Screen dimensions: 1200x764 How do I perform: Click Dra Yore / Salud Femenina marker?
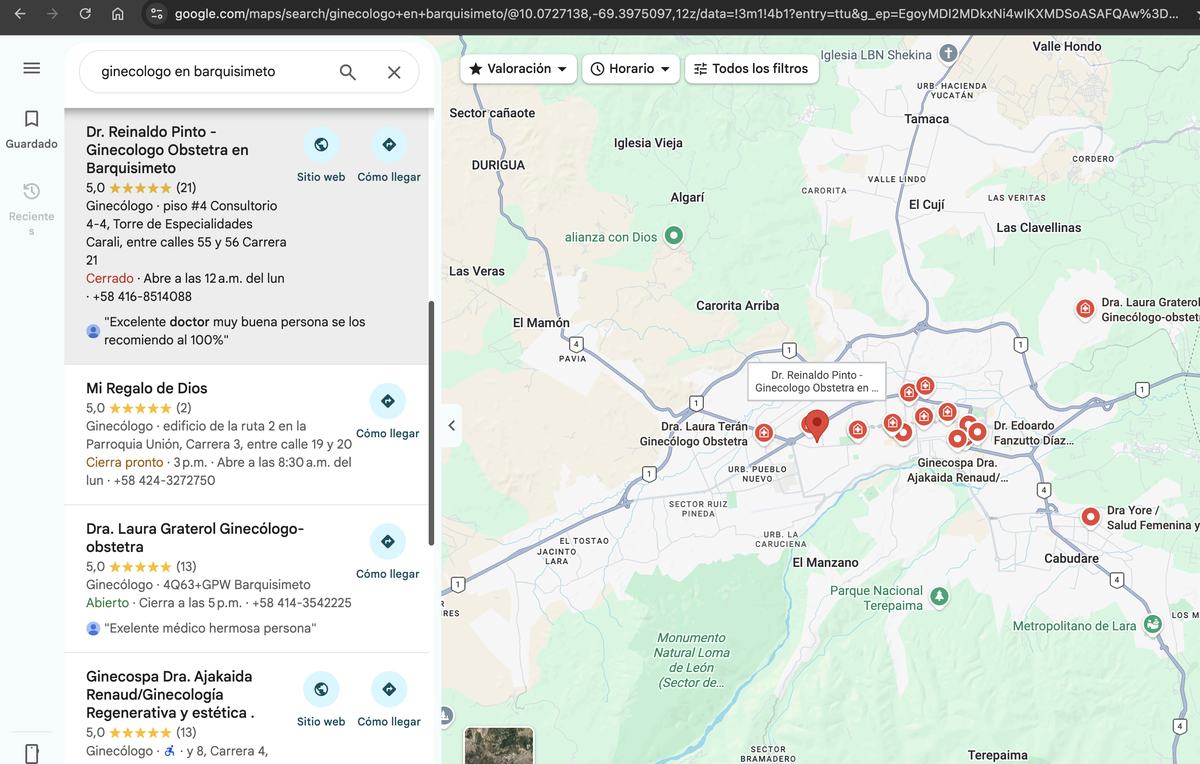pos(1091,517)
